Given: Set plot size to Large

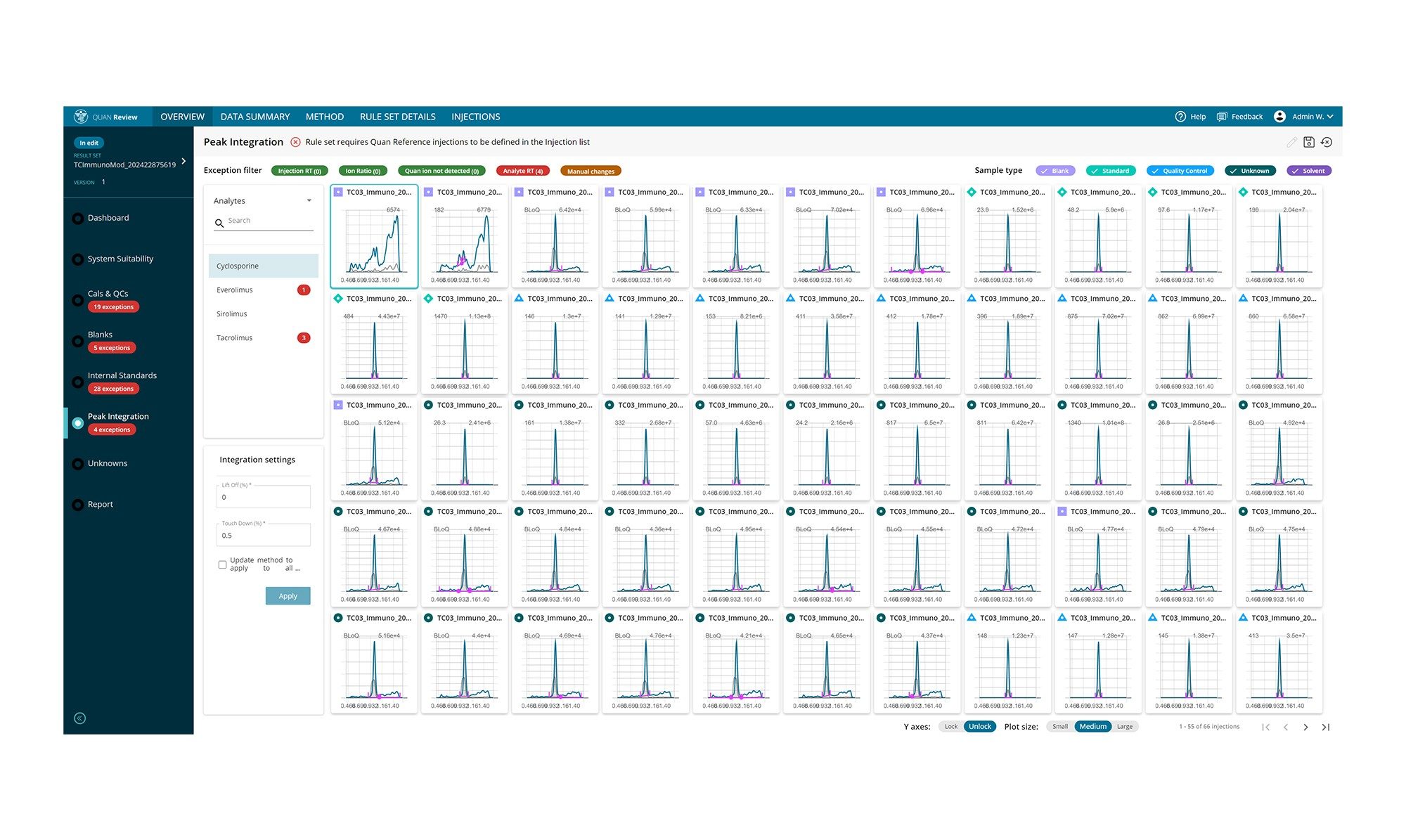Looking at the screenshot, I should click(1124, 726).
